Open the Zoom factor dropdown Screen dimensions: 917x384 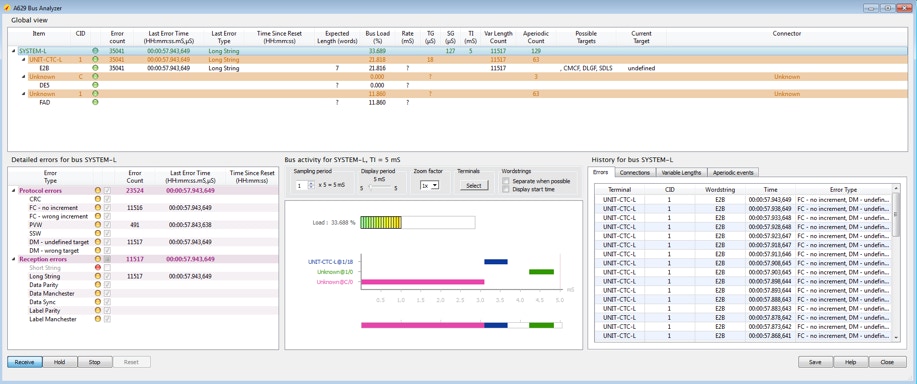pos(430,185)
